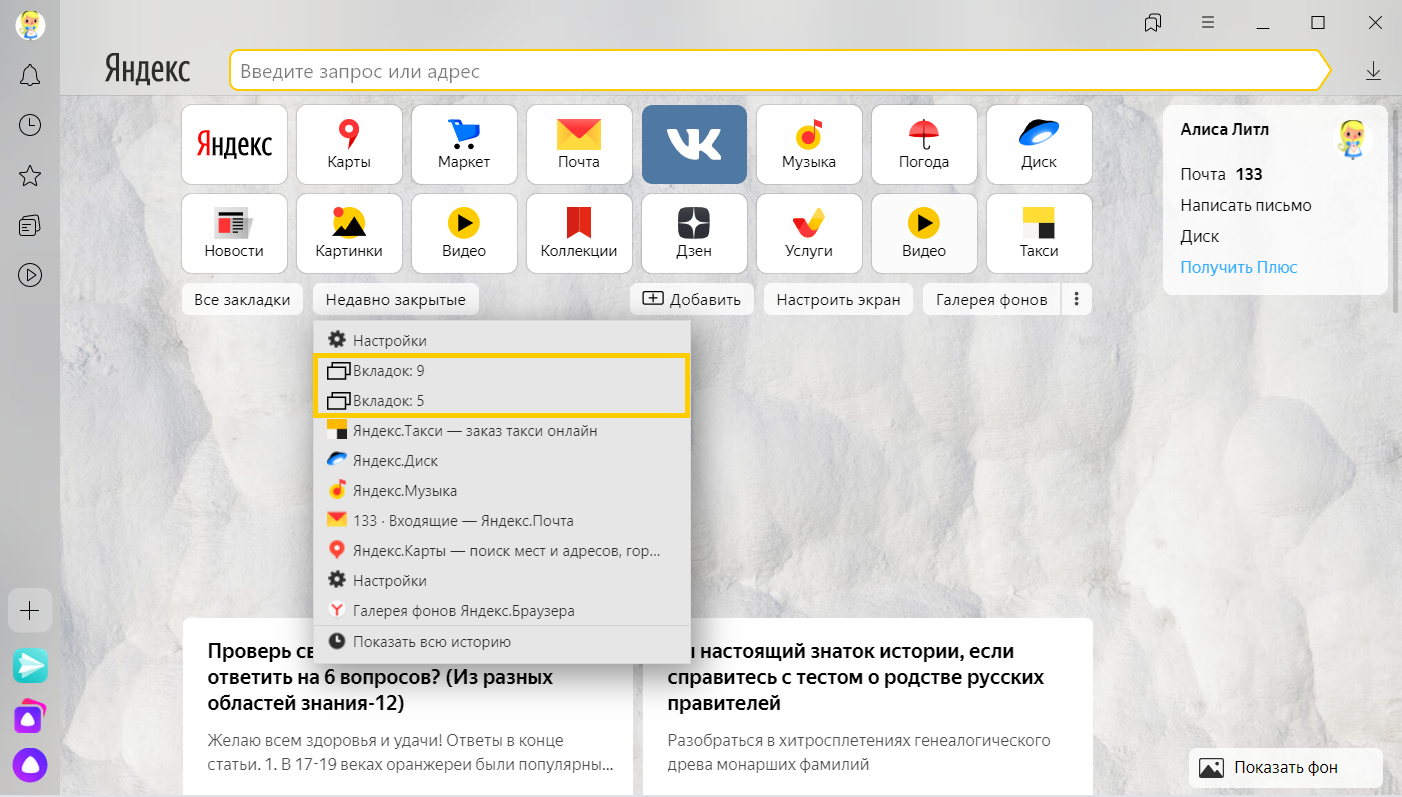Open the Такси tile

1039,233
